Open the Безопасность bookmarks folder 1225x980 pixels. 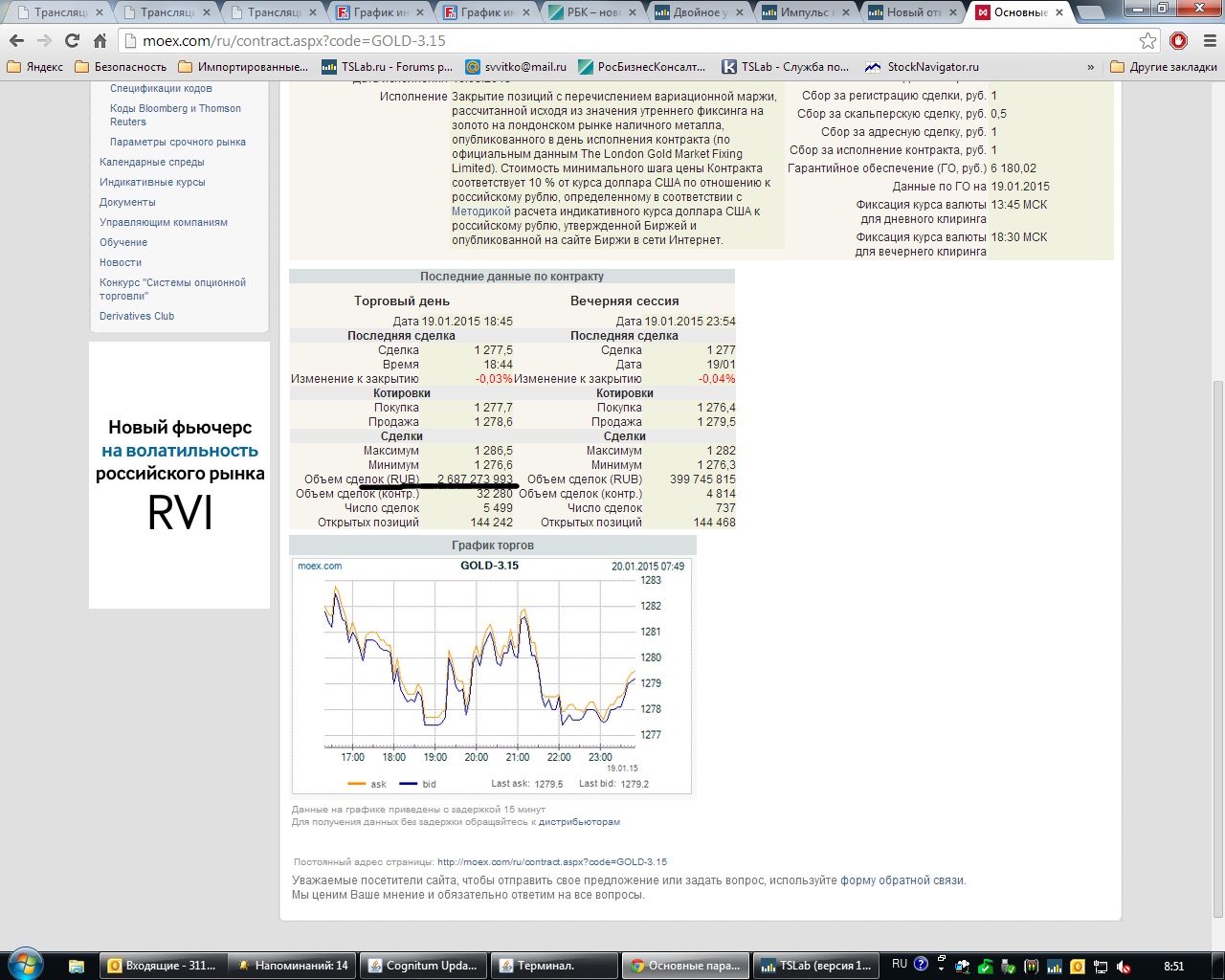coord(122,67)
